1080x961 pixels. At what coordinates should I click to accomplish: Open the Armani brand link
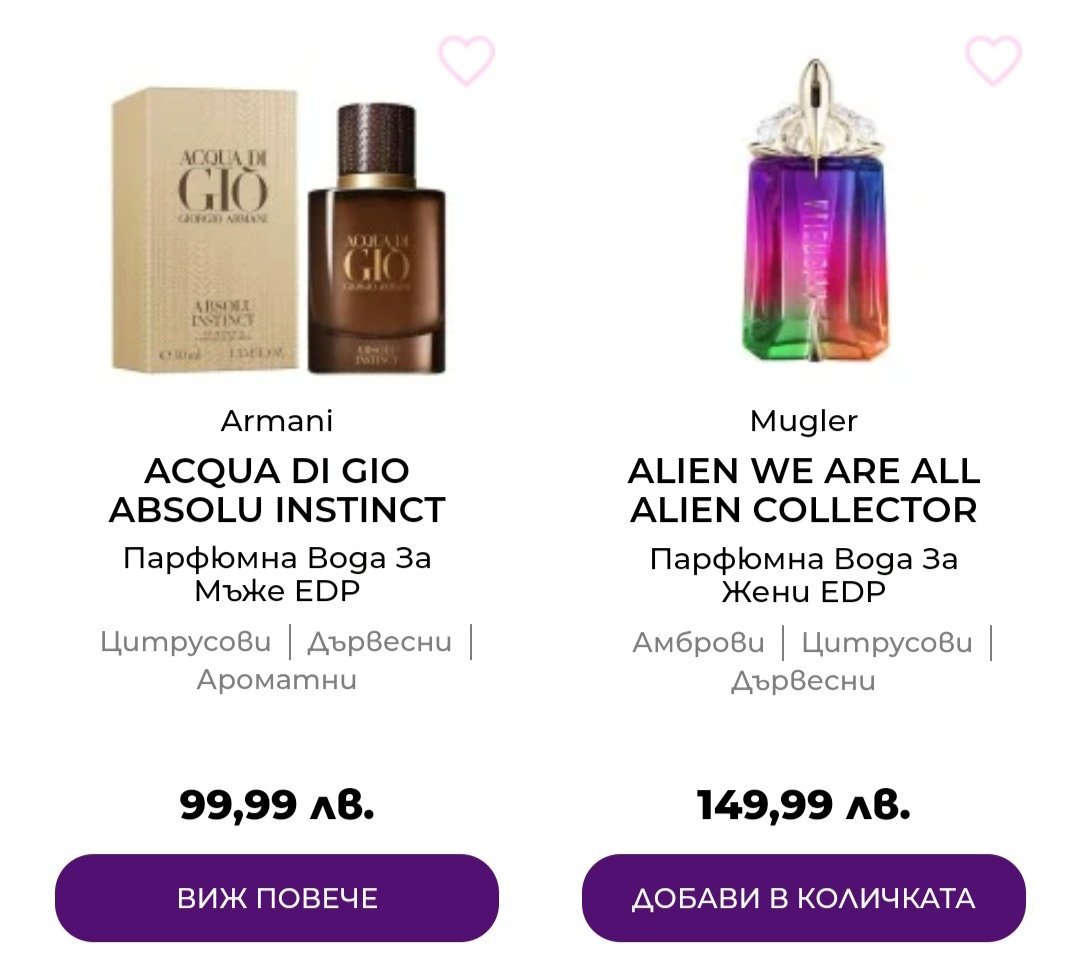(277, 421)
